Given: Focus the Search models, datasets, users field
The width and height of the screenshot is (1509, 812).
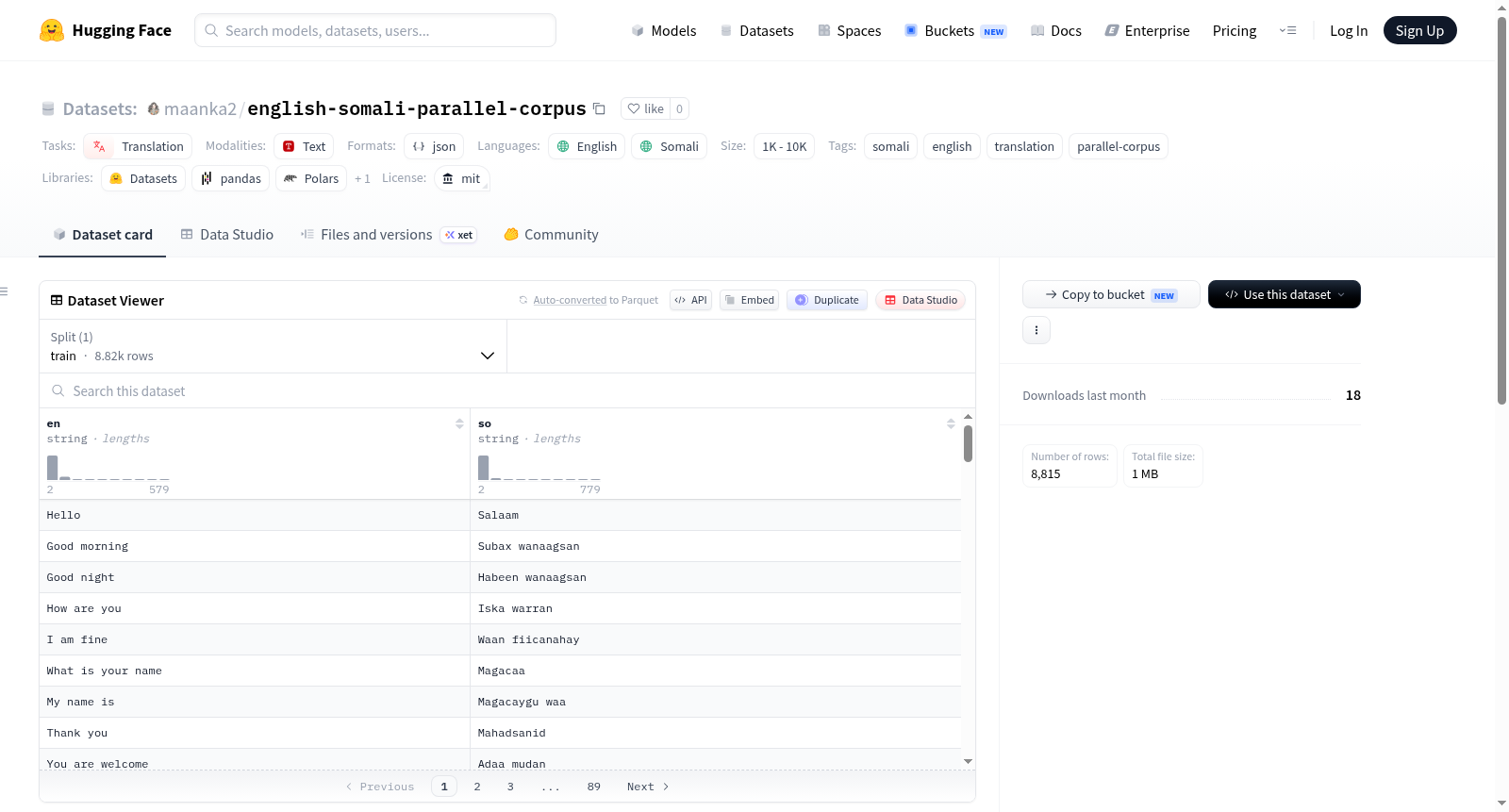Looking at the screenshot, I should [375, 30].
